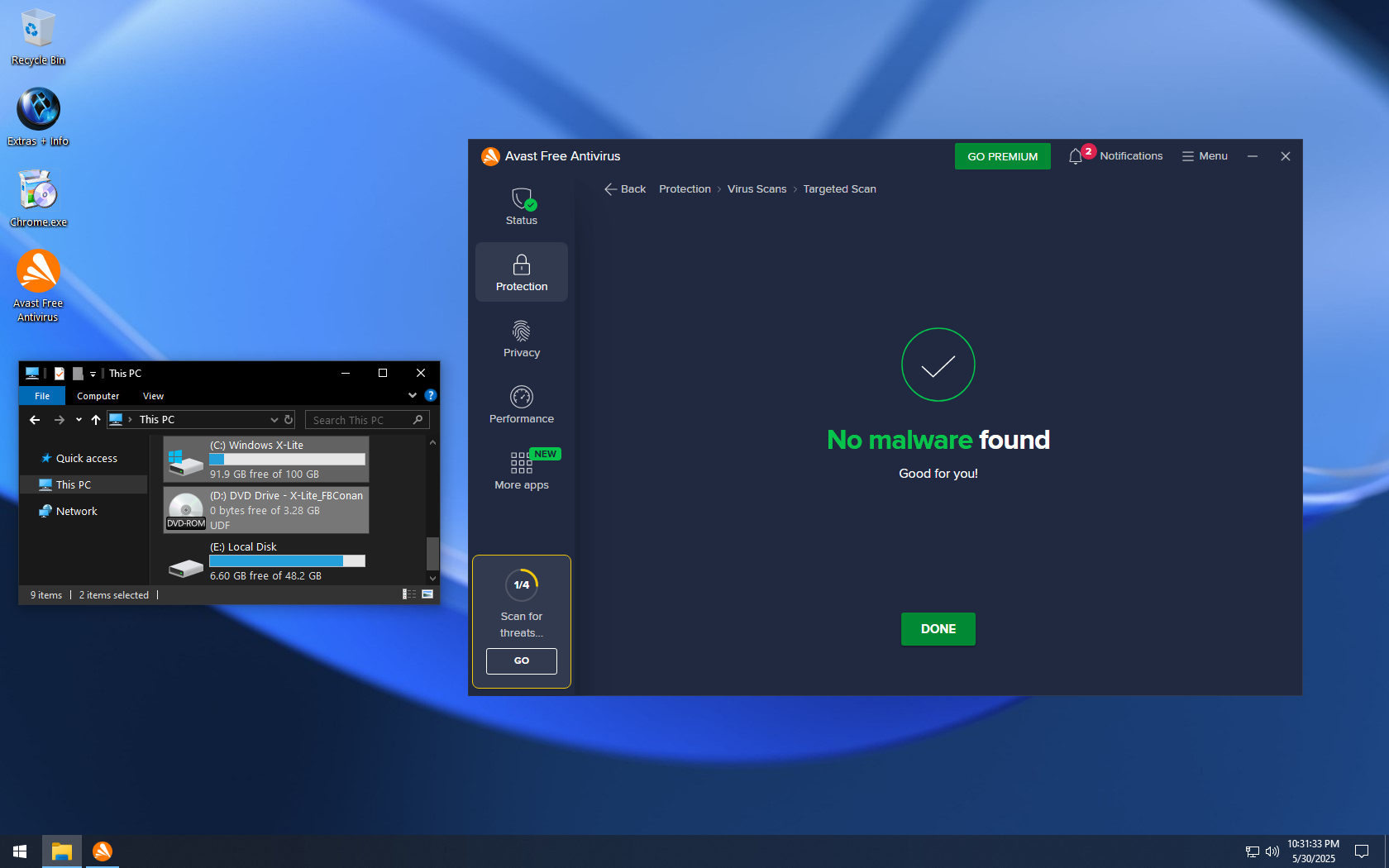Click the Explorer scroll down arrow
The height and width of the screenshot is (868, 1389).
[432, 579]
